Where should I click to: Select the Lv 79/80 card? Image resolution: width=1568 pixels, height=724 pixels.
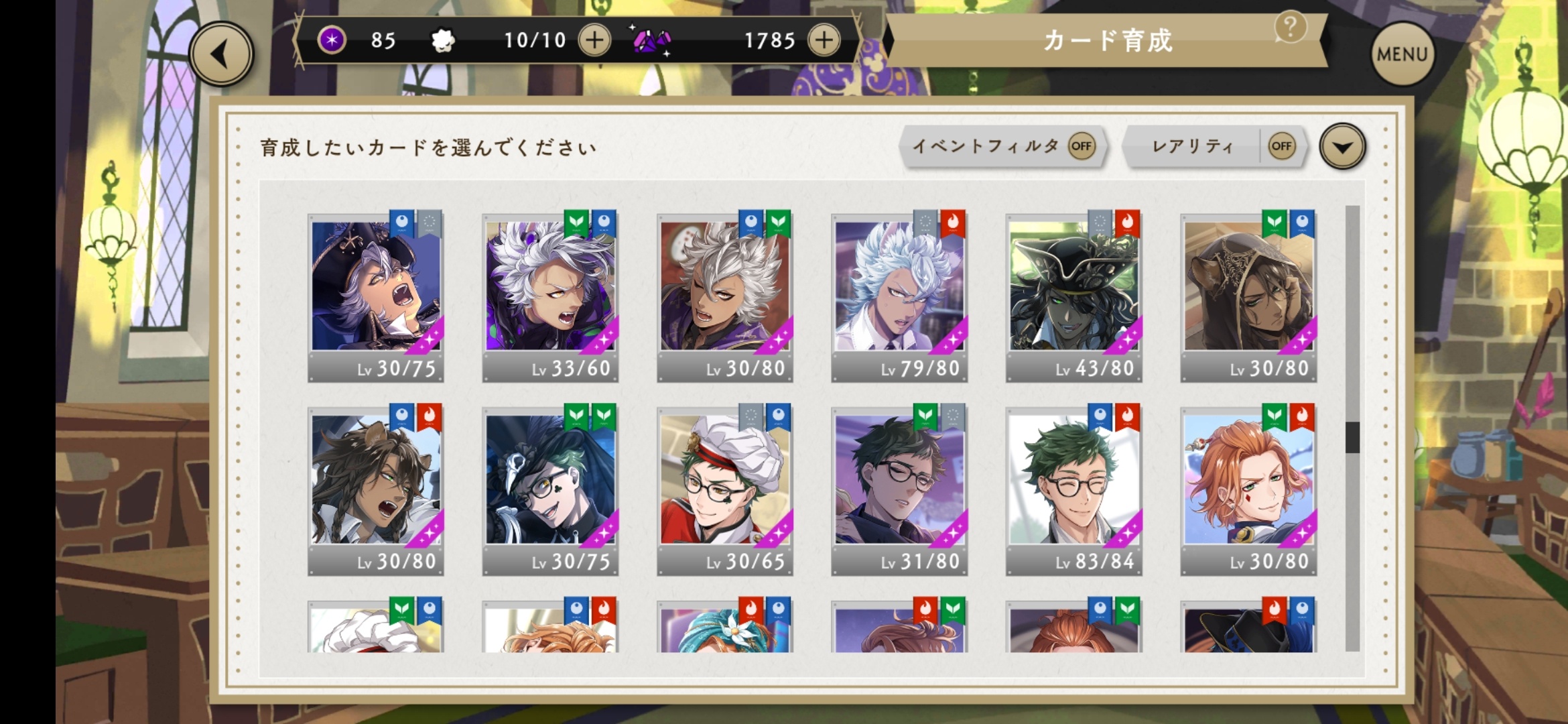899,297
